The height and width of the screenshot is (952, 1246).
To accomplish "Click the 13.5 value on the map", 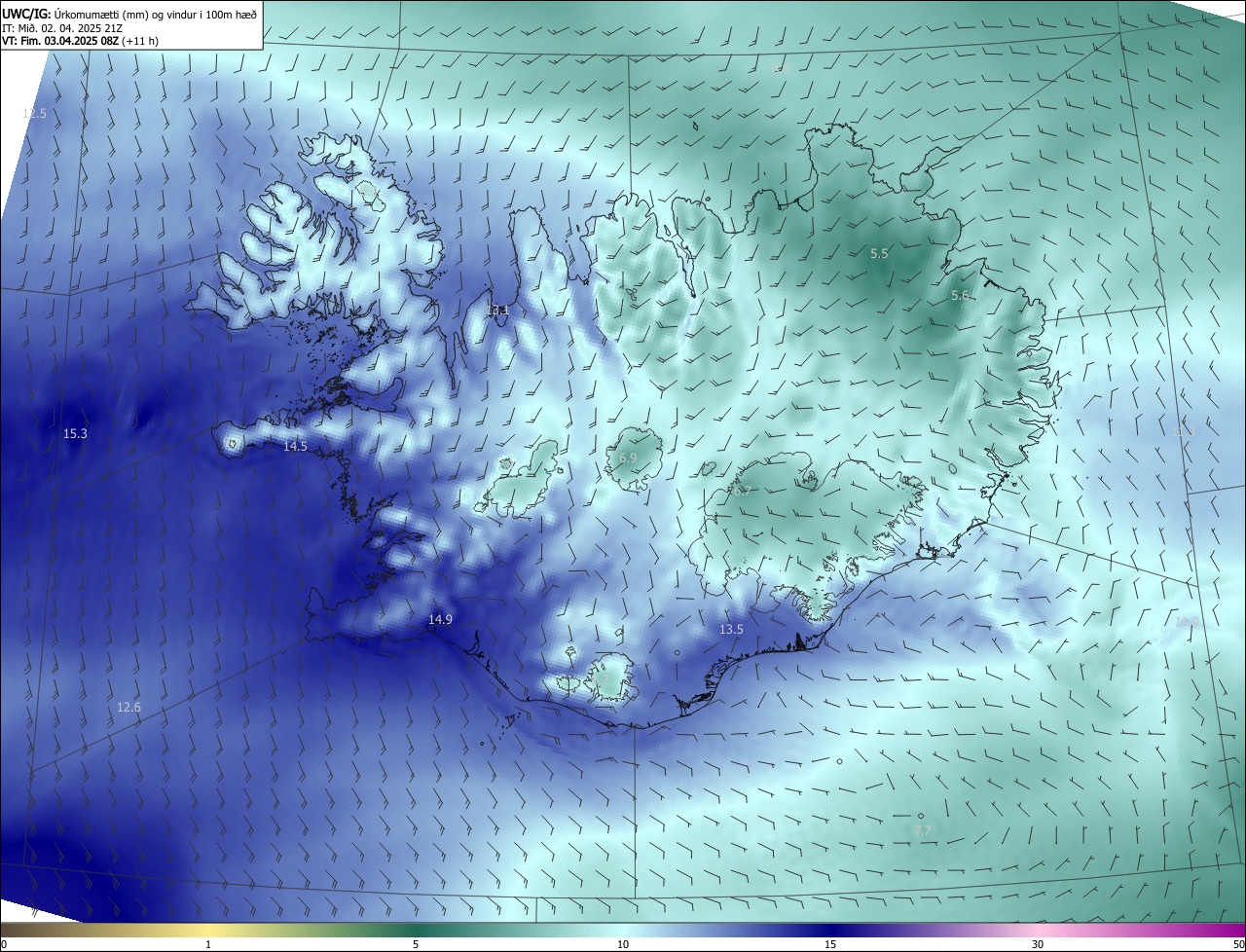I will pyautogui.click(x=731, y=629).
